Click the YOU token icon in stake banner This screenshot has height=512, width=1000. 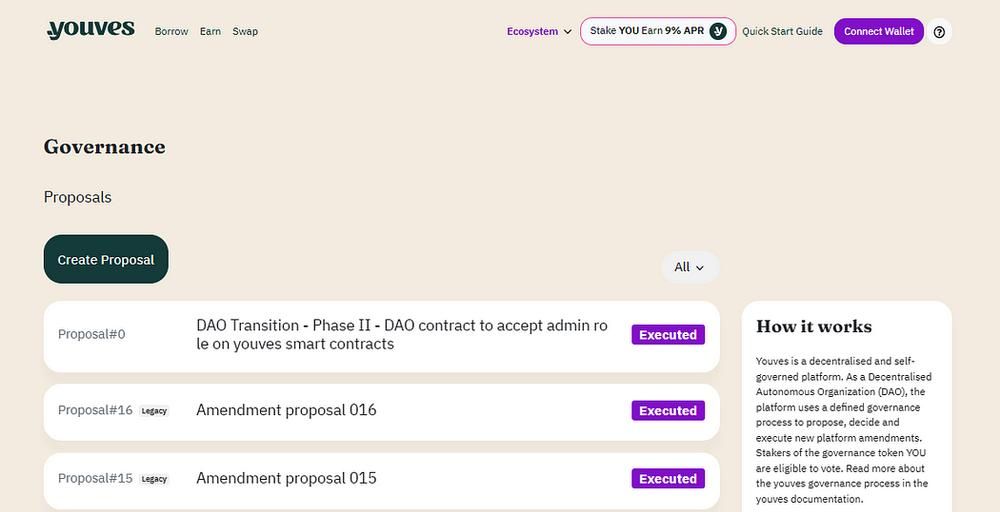[718, 31]
